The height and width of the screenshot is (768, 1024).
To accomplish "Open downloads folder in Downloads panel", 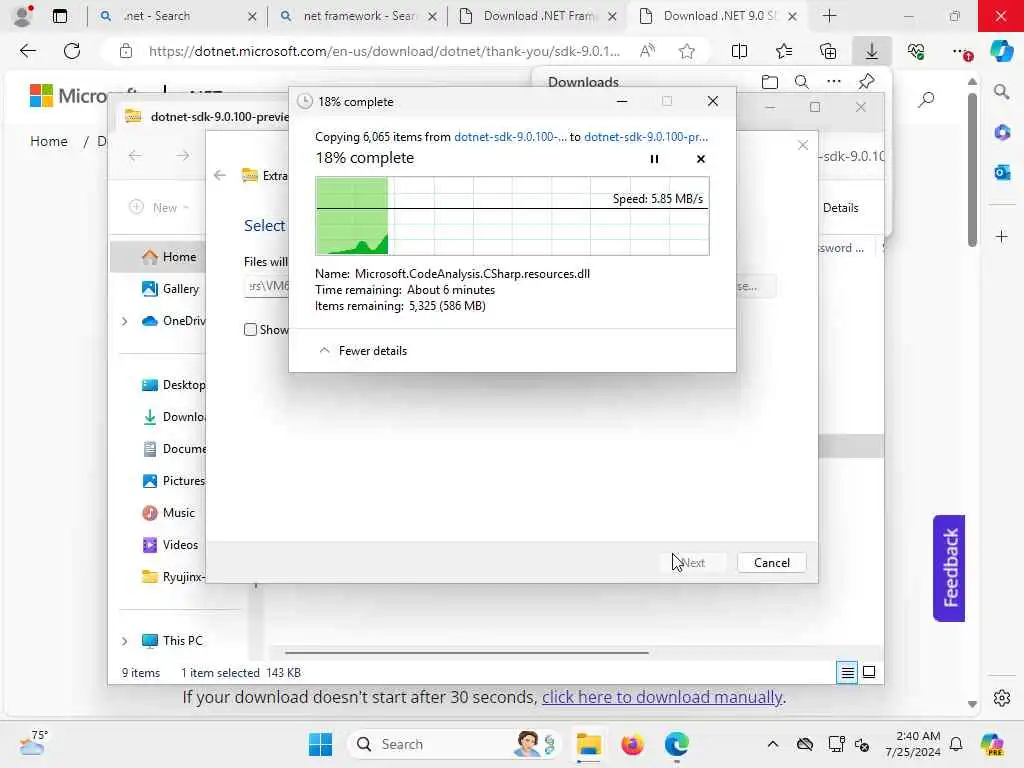I will coord(770,82).
